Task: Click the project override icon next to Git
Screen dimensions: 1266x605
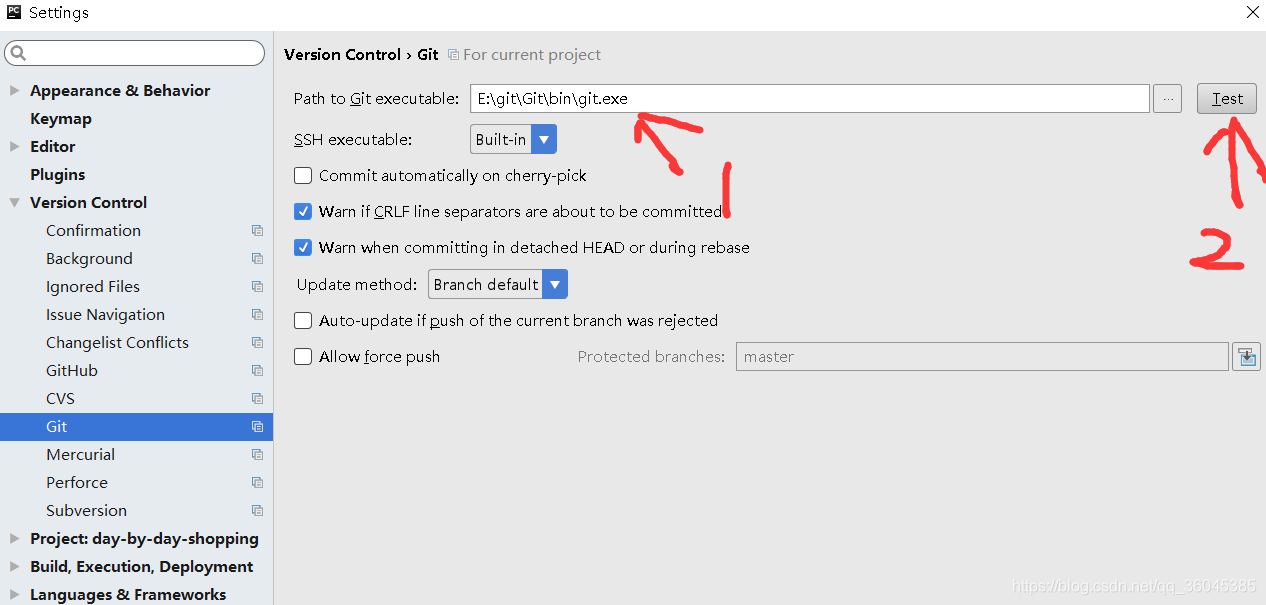Action: (x=258, y=426)
